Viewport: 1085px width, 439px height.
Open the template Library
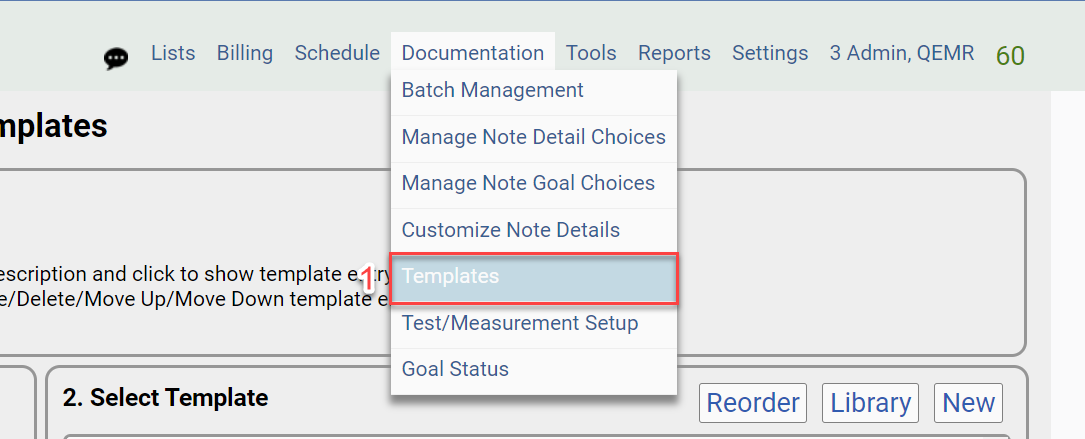tap(871, 403)
